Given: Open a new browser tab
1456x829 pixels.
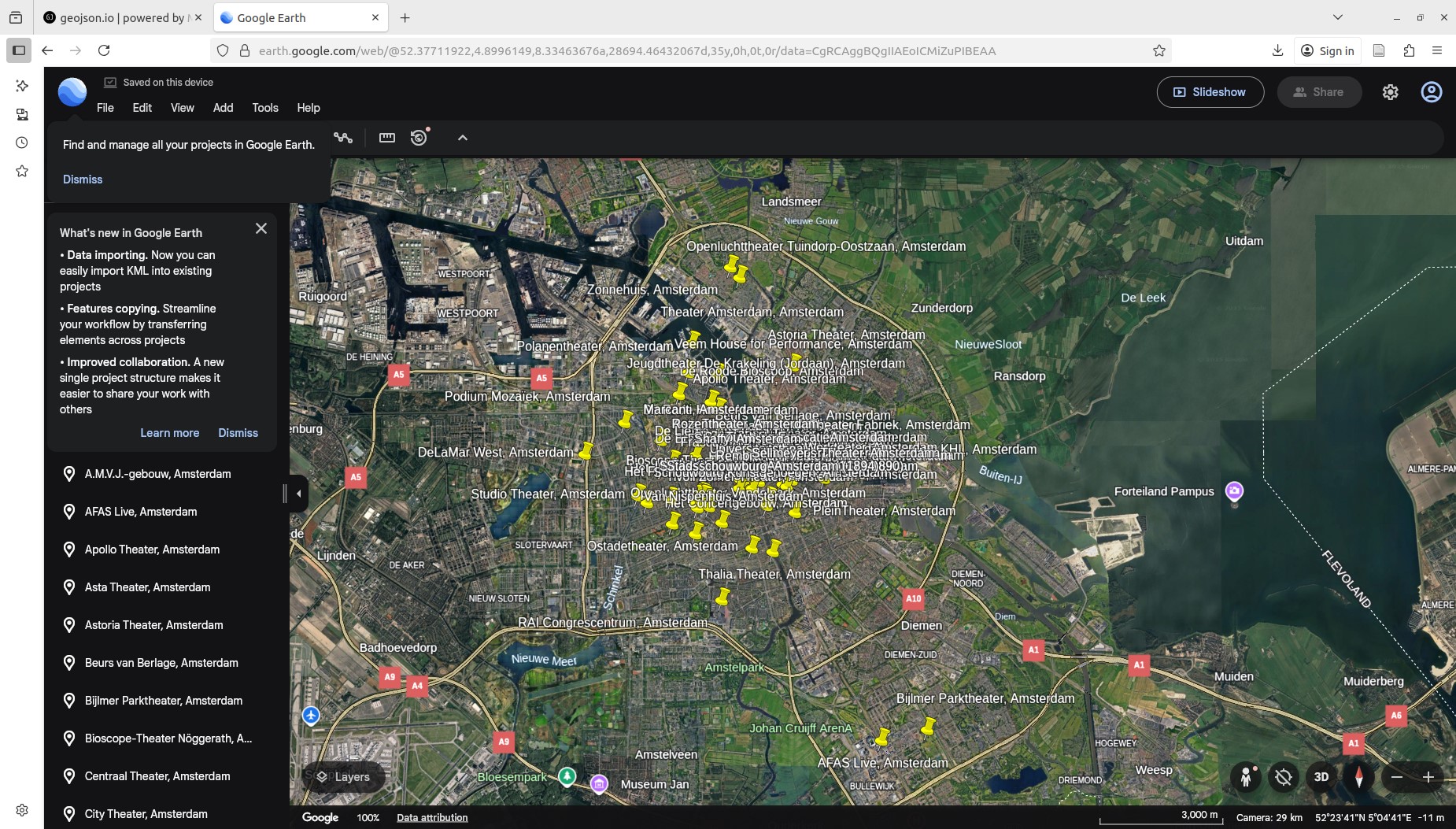Looking at the screenshot, I should (405, 17).
